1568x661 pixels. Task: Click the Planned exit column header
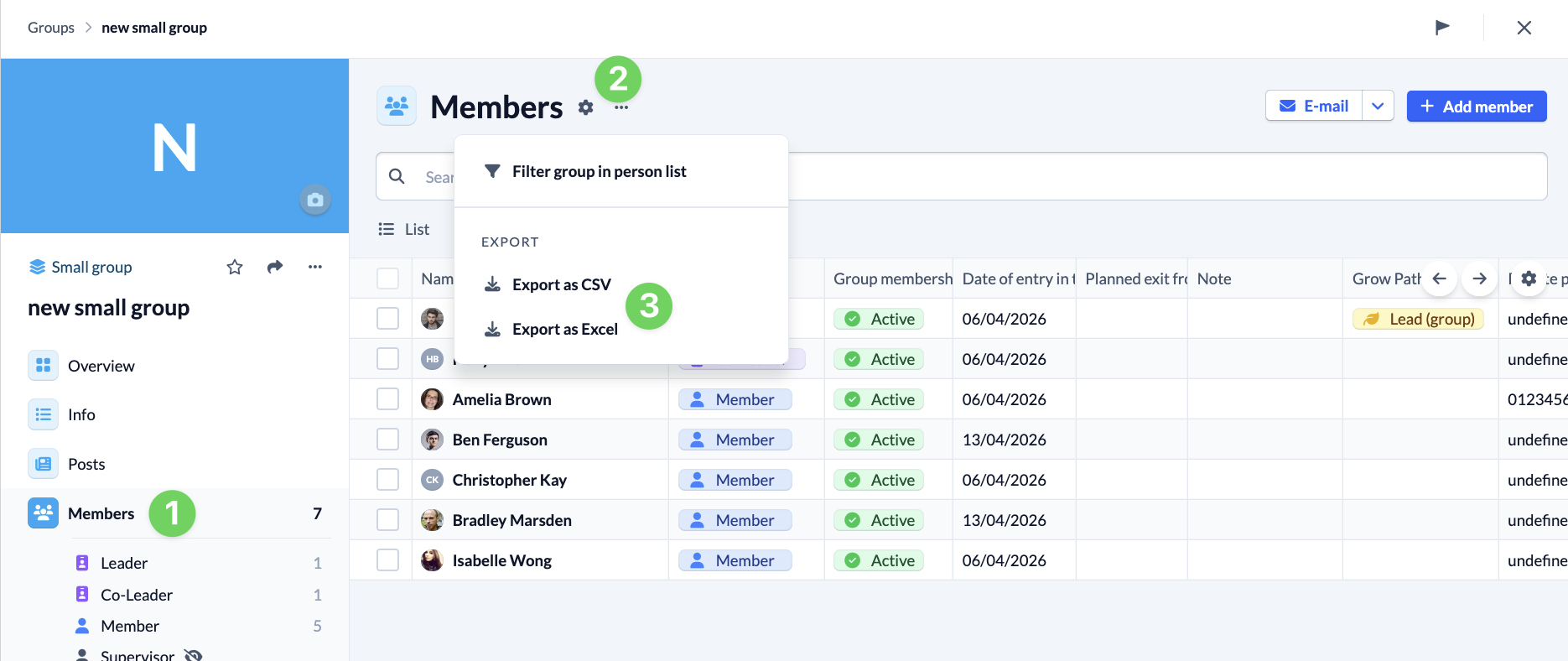(x=1132, y=278)
